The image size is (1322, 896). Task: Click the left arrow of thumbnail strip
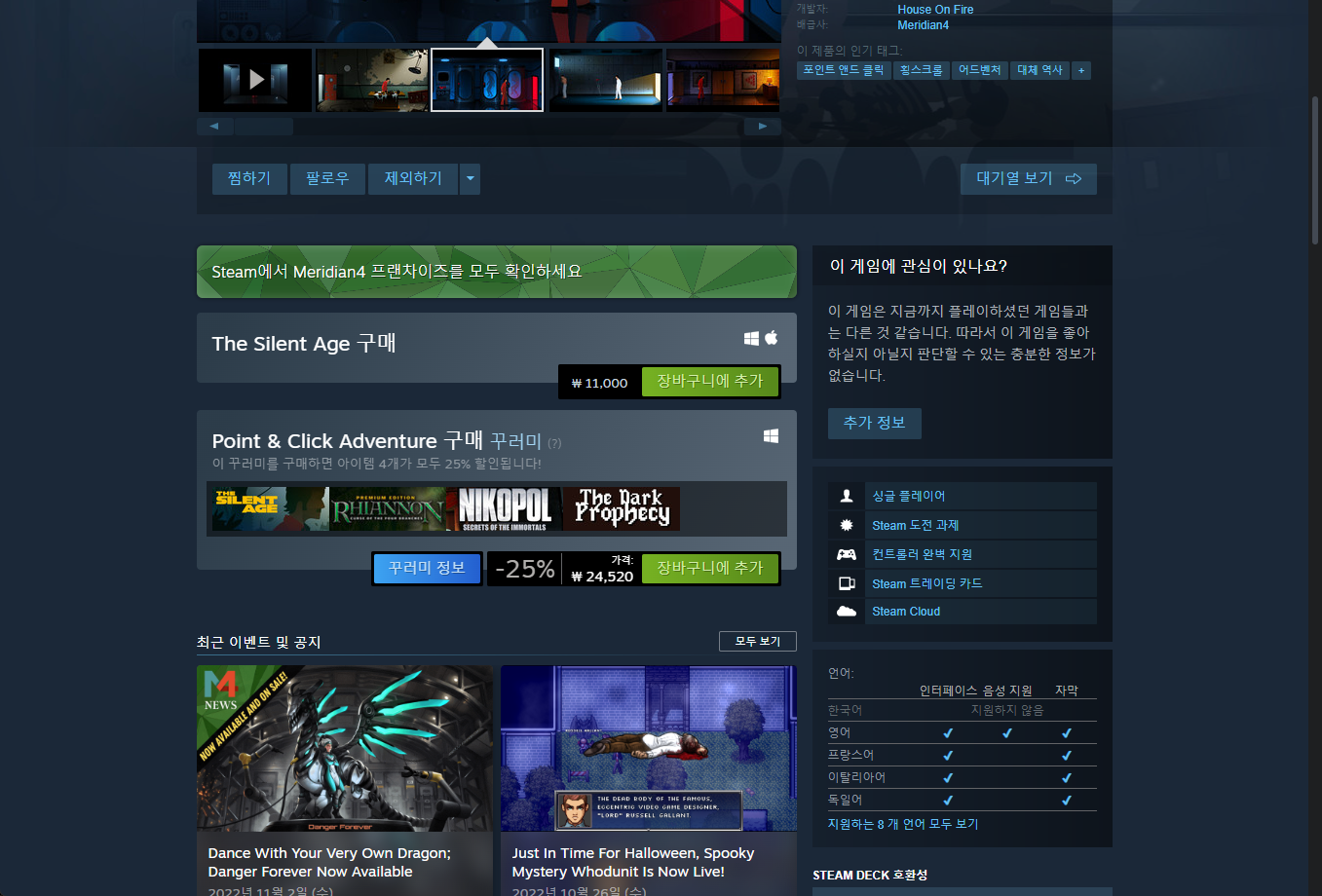pyautogui.click(x=214, y=127)
